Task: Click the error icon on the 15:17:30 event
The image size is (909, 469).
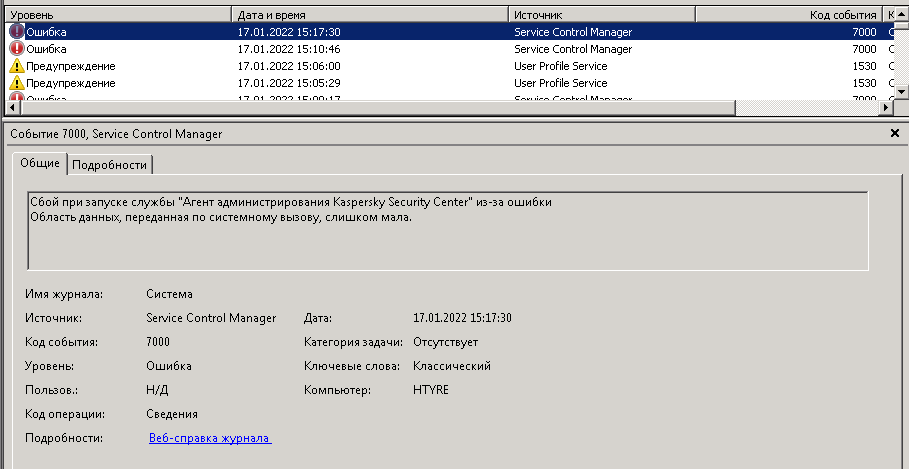Action: [17, 32]
